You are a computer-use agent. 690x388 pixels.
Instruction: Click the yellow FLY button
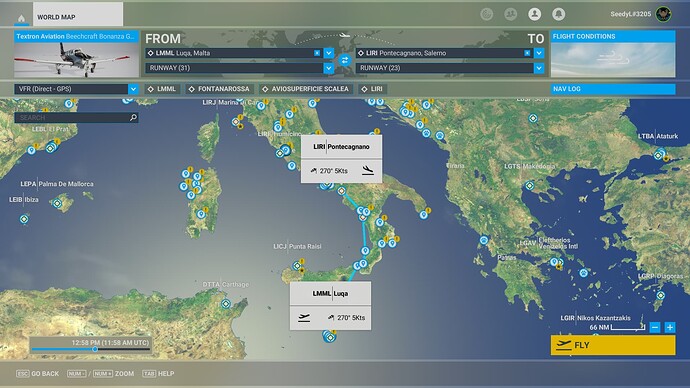pyautogui.click(x=613, y=345)
